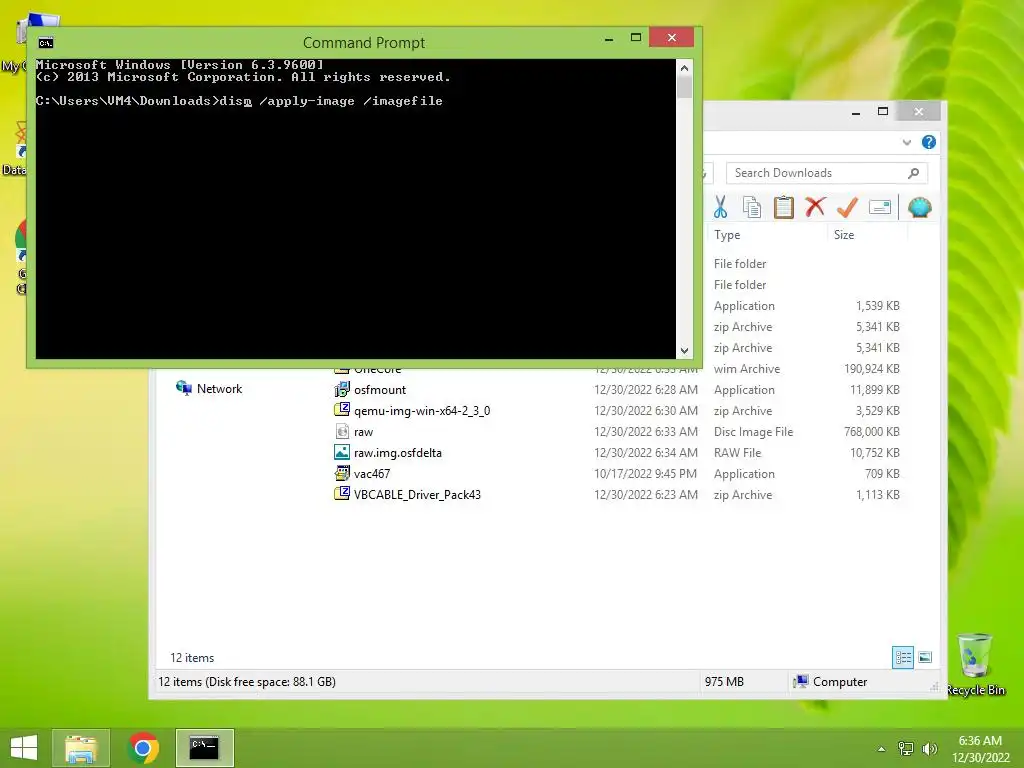Image resolution: width=1024 pixels, height=768 pixels.
Task: Select the VBCABLE_Driver_Pack43 zip file
Action: pyautogui.click(x=417, y=494)
